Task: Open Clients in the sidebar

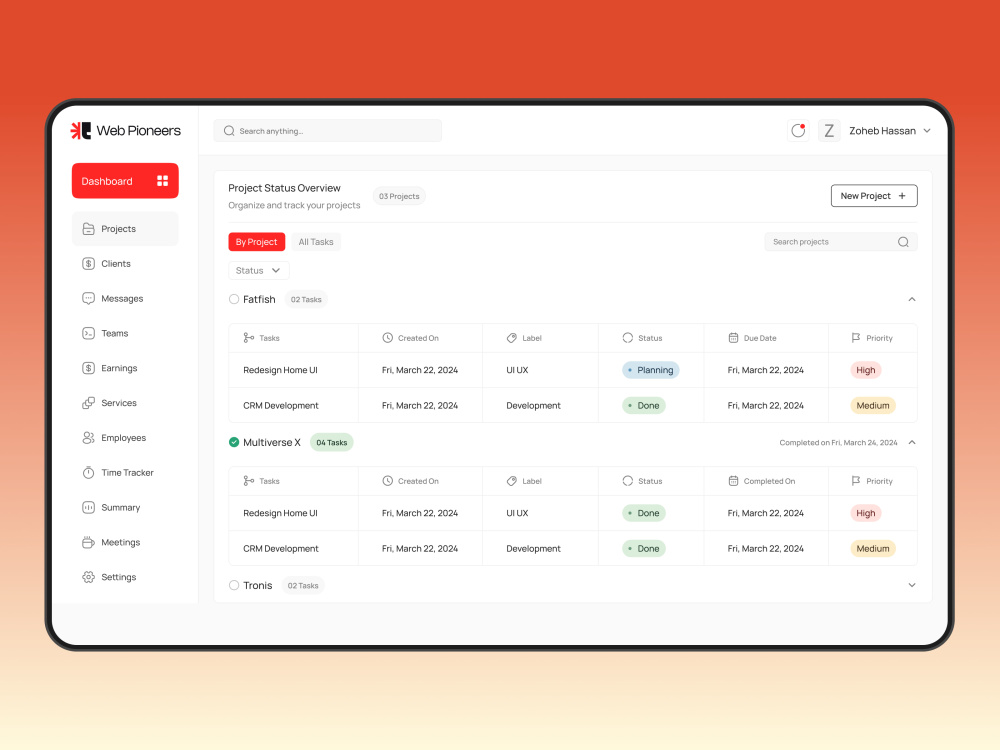Action: (125, 263)
